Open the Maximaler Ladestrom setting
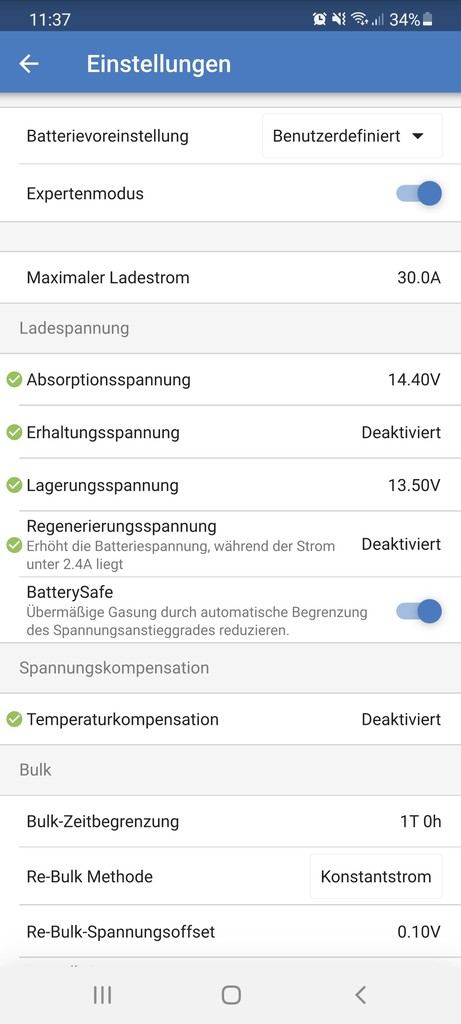 (x=230, y=278)
